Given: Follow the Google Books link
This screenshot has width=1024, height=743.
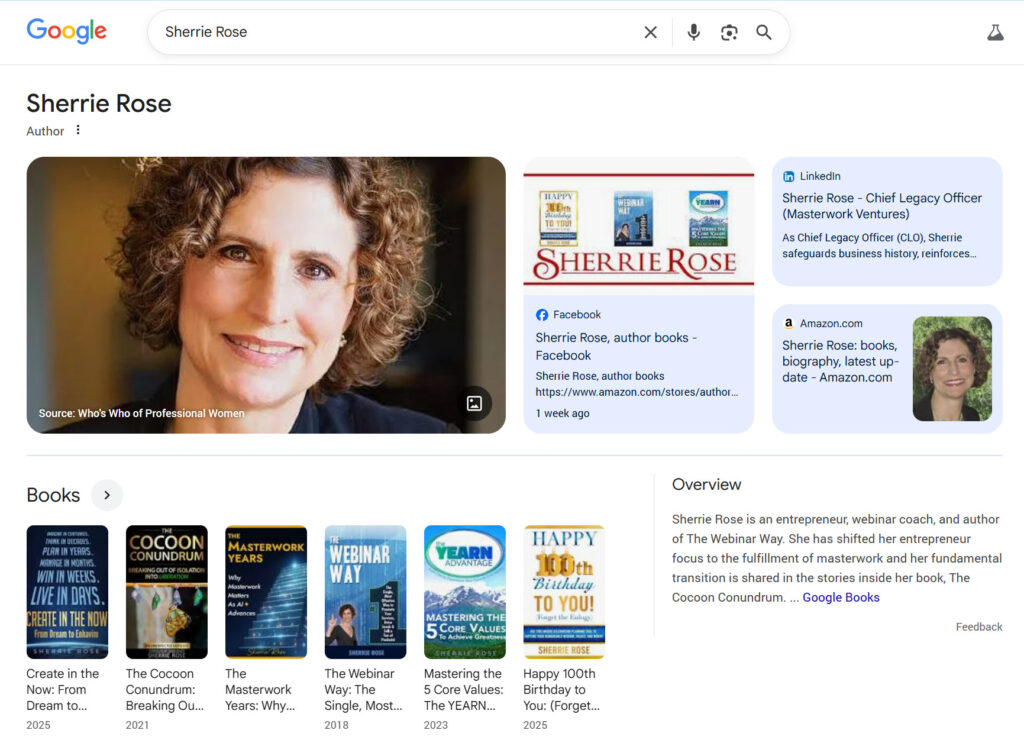Looking at the screenshot, I should [x=840, y=597].
